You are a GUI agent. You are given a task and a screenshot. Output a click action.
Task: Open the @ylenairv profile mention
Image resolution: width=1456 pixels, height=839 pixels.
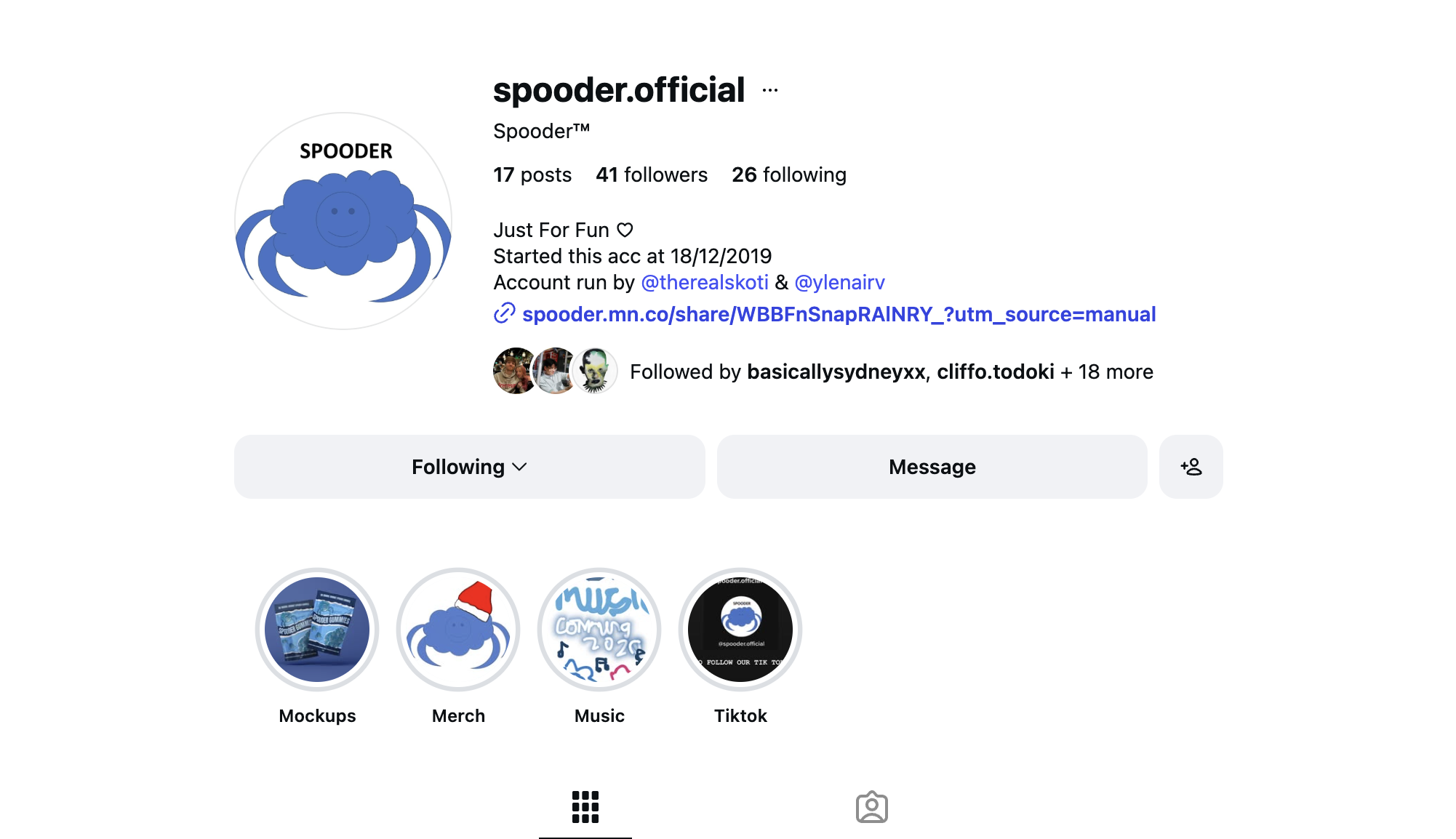click(x=840, y=282)
